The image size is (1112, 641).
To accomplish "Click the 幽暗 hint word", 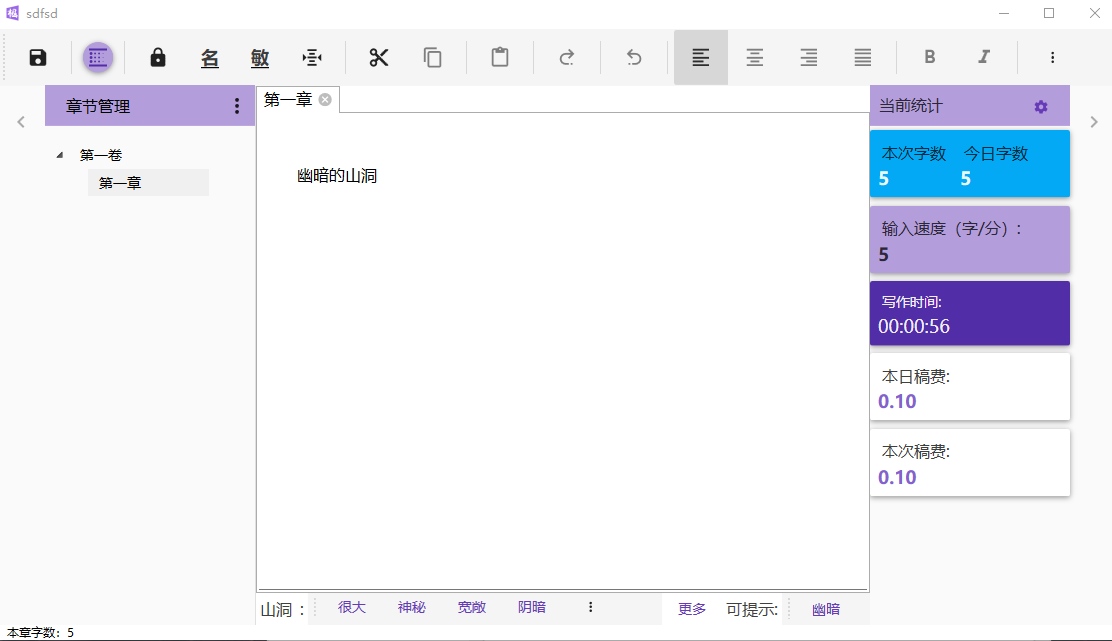I will point(826,609).
